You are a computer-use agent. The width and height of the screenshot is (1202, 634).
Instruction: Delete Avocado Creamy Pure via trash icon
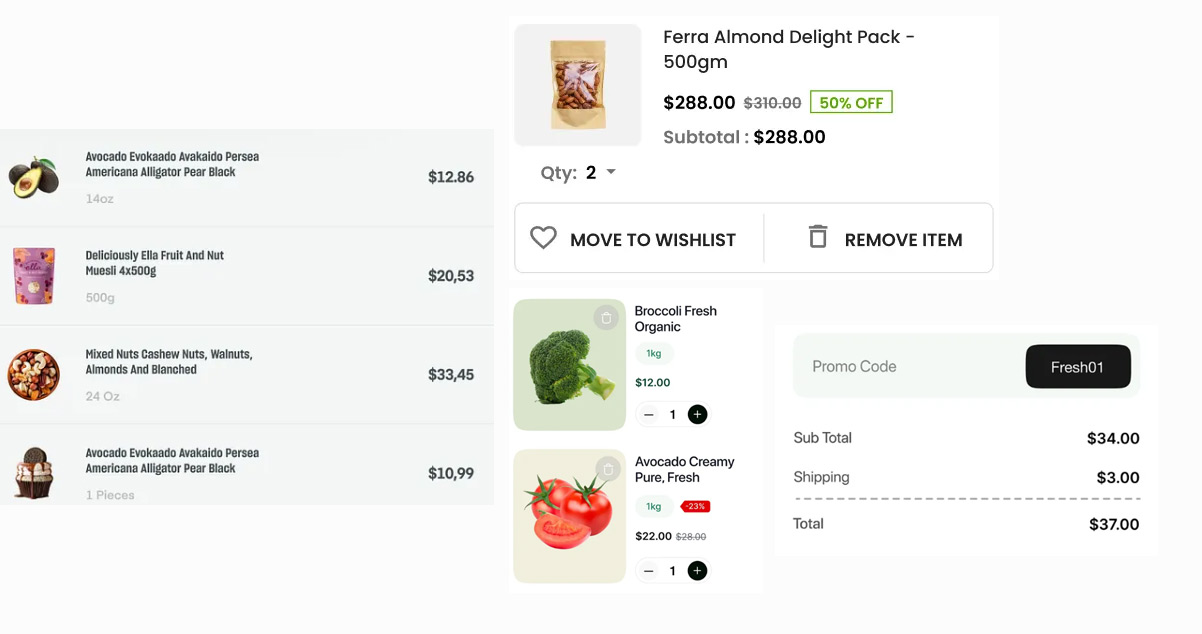click(608, 468)
